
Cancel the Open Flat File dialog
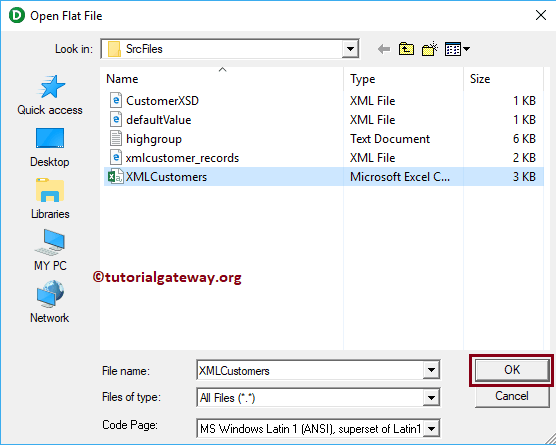tap(512, 396)
